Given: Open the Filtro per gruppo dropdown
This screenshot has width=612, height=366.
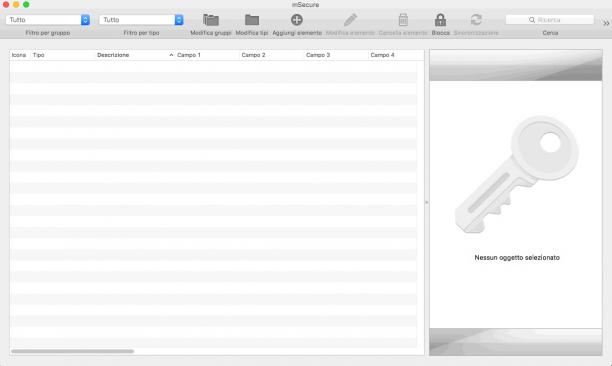Looking at the screenshot, I should (x=48, y=20).
